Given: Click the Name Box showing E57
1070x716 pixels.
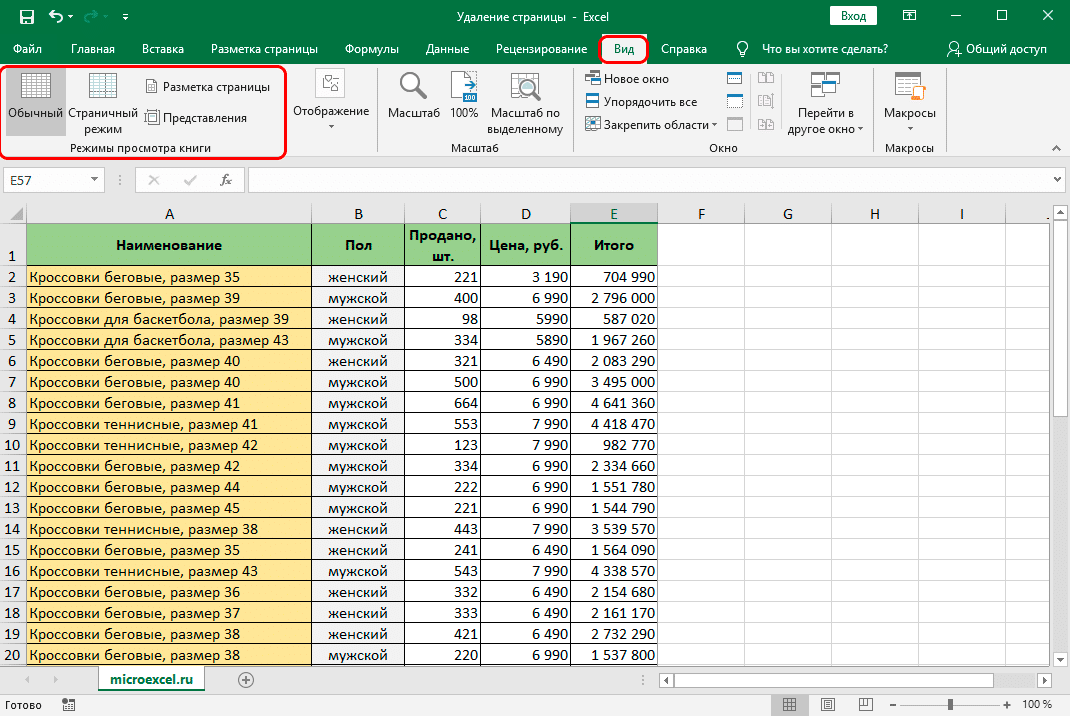Looking at the screenshot, I should pos(45,180).
